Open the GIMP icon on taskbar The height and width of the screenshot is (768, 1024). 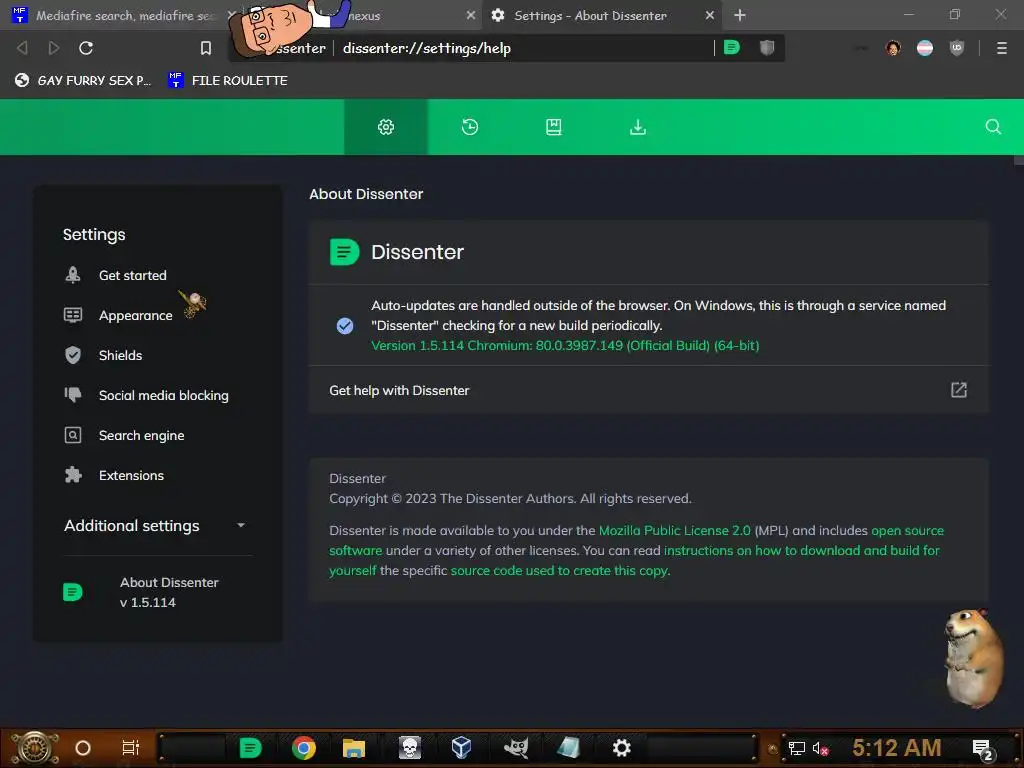coord(516,748)
